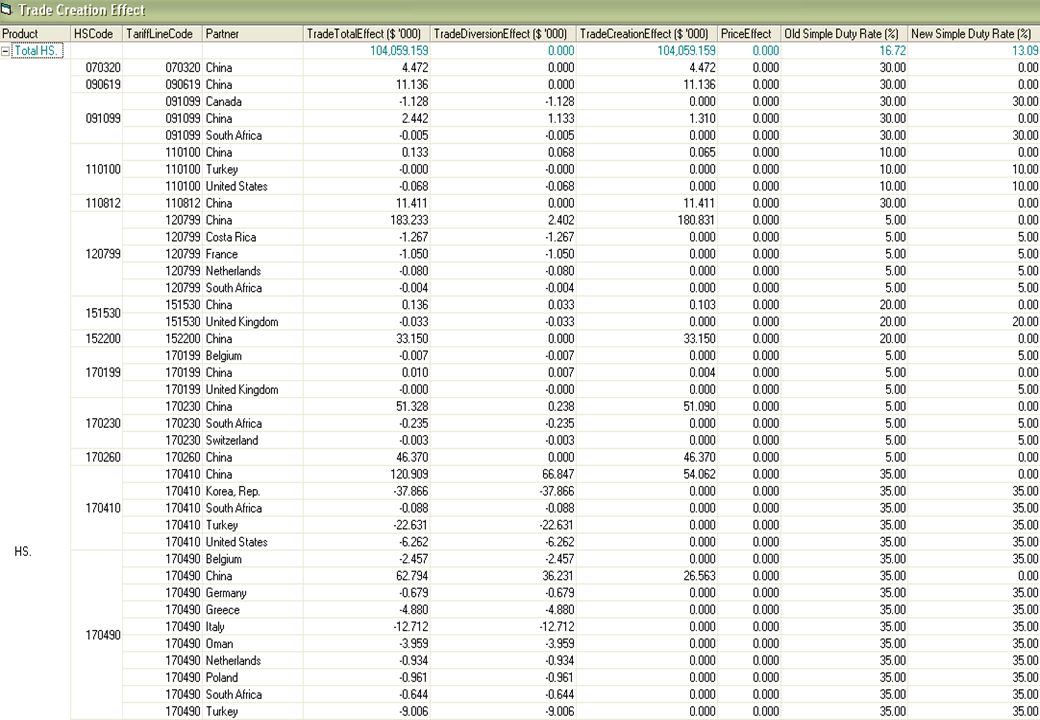The height and width of the screenshot is (720, 1040).
Task: Select trade total value -12.712
Action: click(x=410, y=627)
